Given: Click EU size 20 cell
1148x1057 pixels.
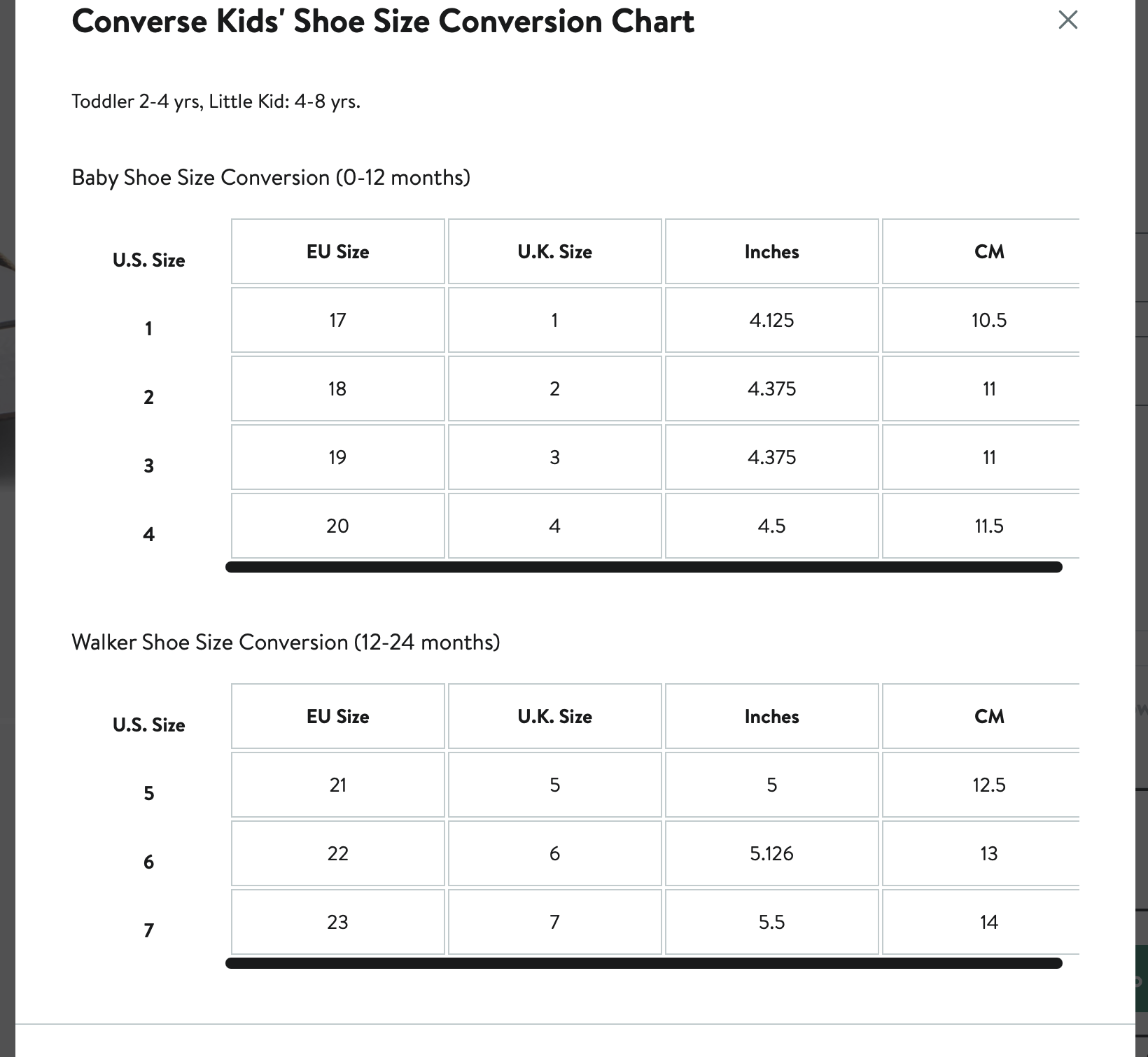Looking at the screenshot, I should [338, 526].
